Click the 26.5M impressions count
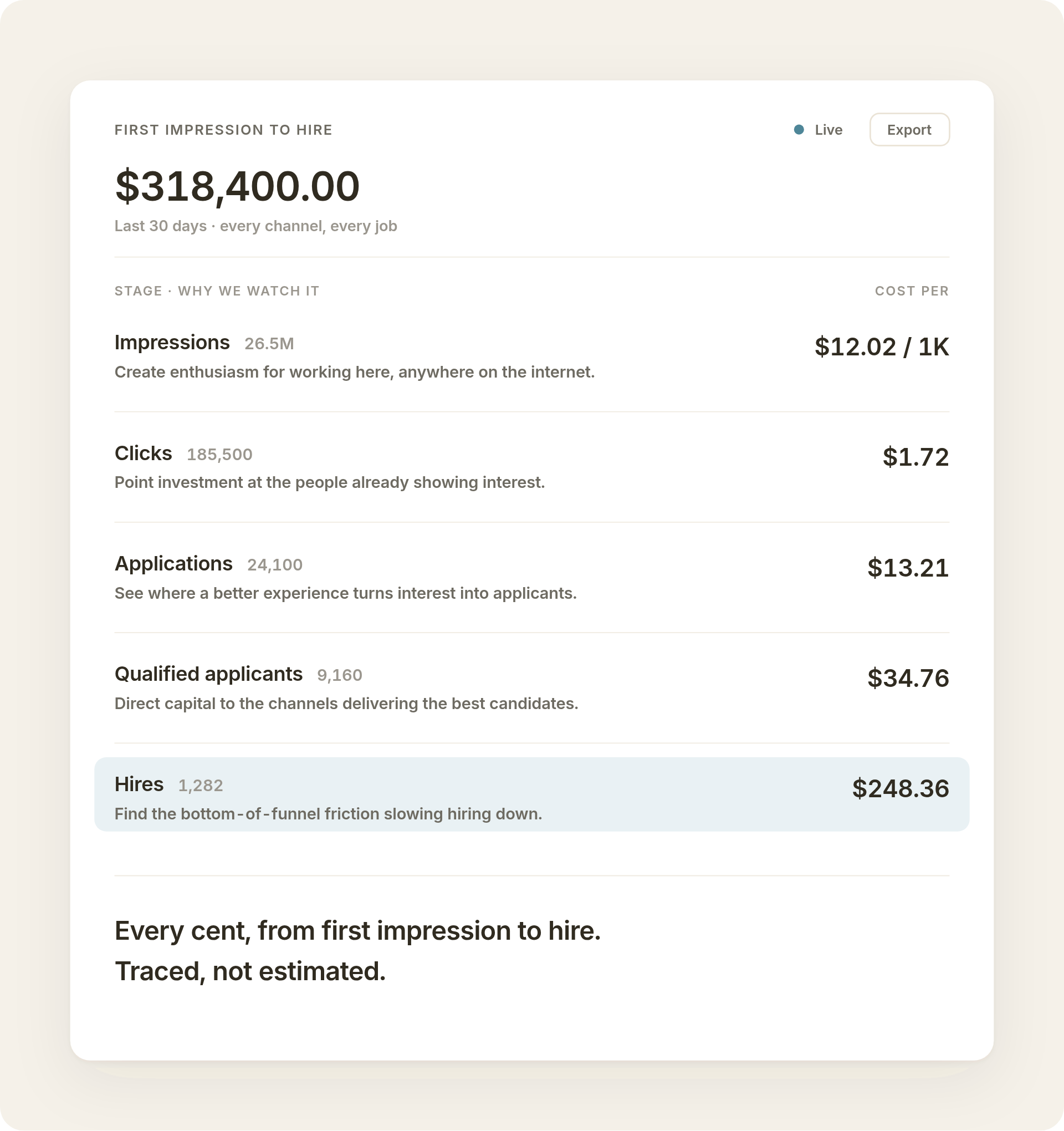The height and width of the screenshot is (1131, 1064). [x=269, y=344]
